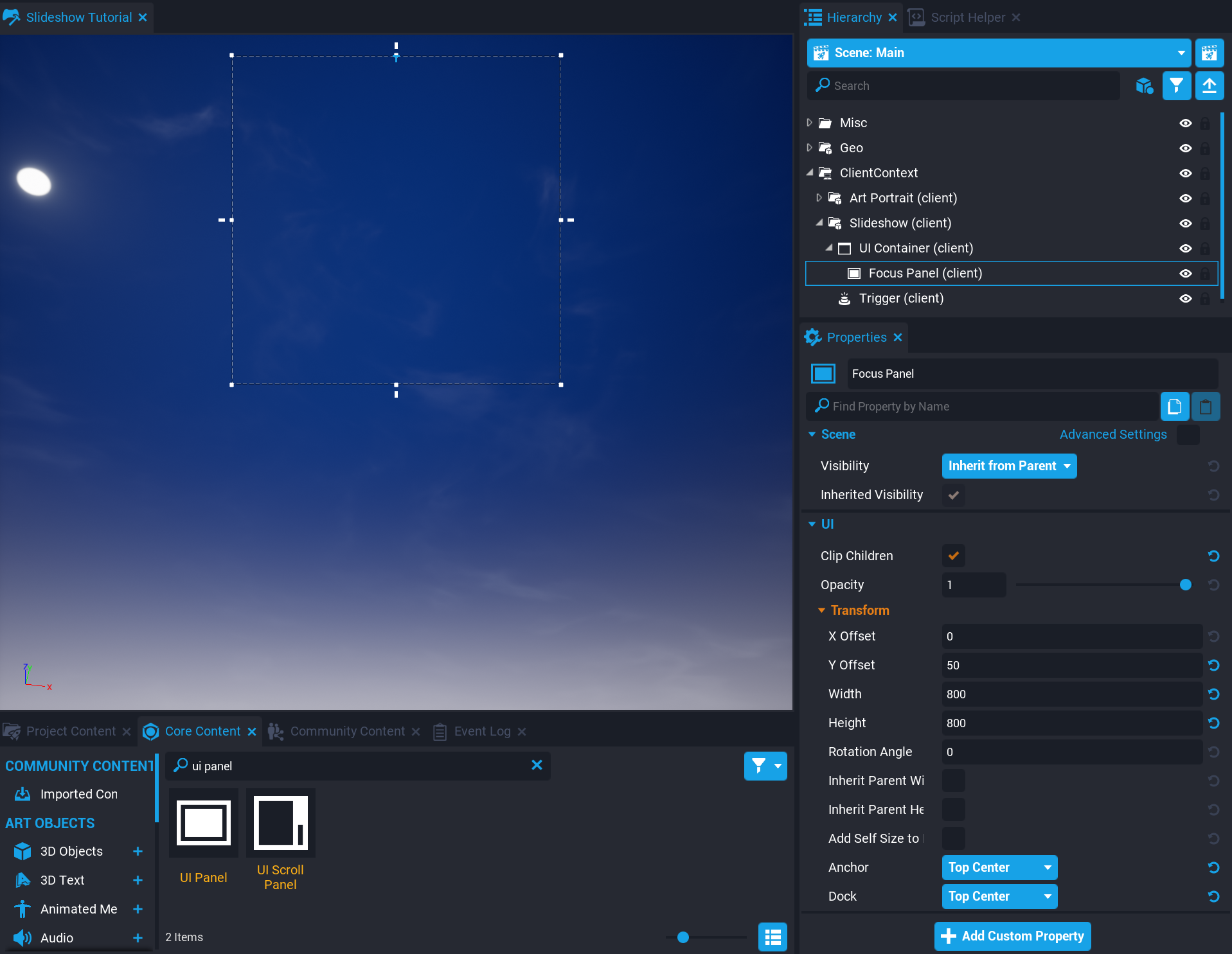Screen dimensions: 1232x954
Task: Clear the ui panel search text
Action: [537, 765]
